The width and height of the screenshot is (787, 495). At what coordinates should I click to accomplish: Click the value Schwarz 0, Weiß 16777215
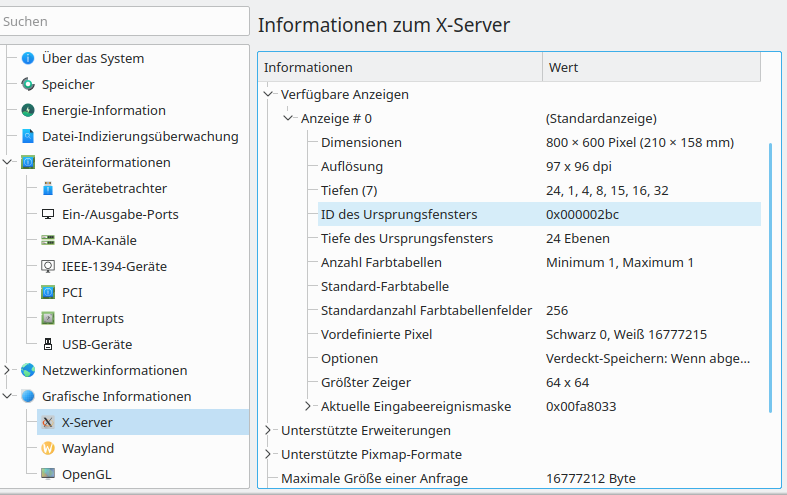coord(626,334)
